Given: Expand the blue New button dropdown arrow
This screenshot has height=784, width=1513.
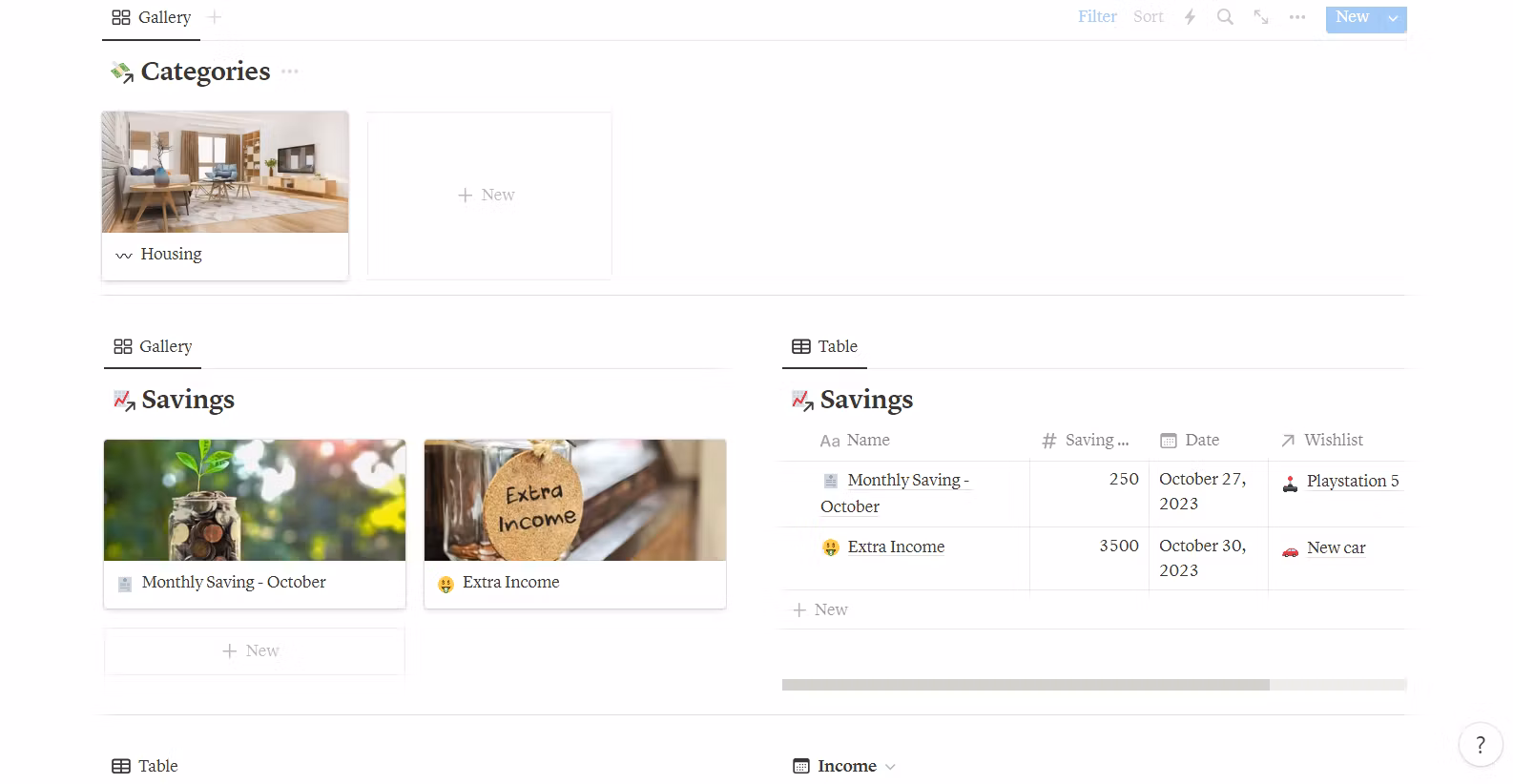Looking at the screenshot, I should [1394, 18].
